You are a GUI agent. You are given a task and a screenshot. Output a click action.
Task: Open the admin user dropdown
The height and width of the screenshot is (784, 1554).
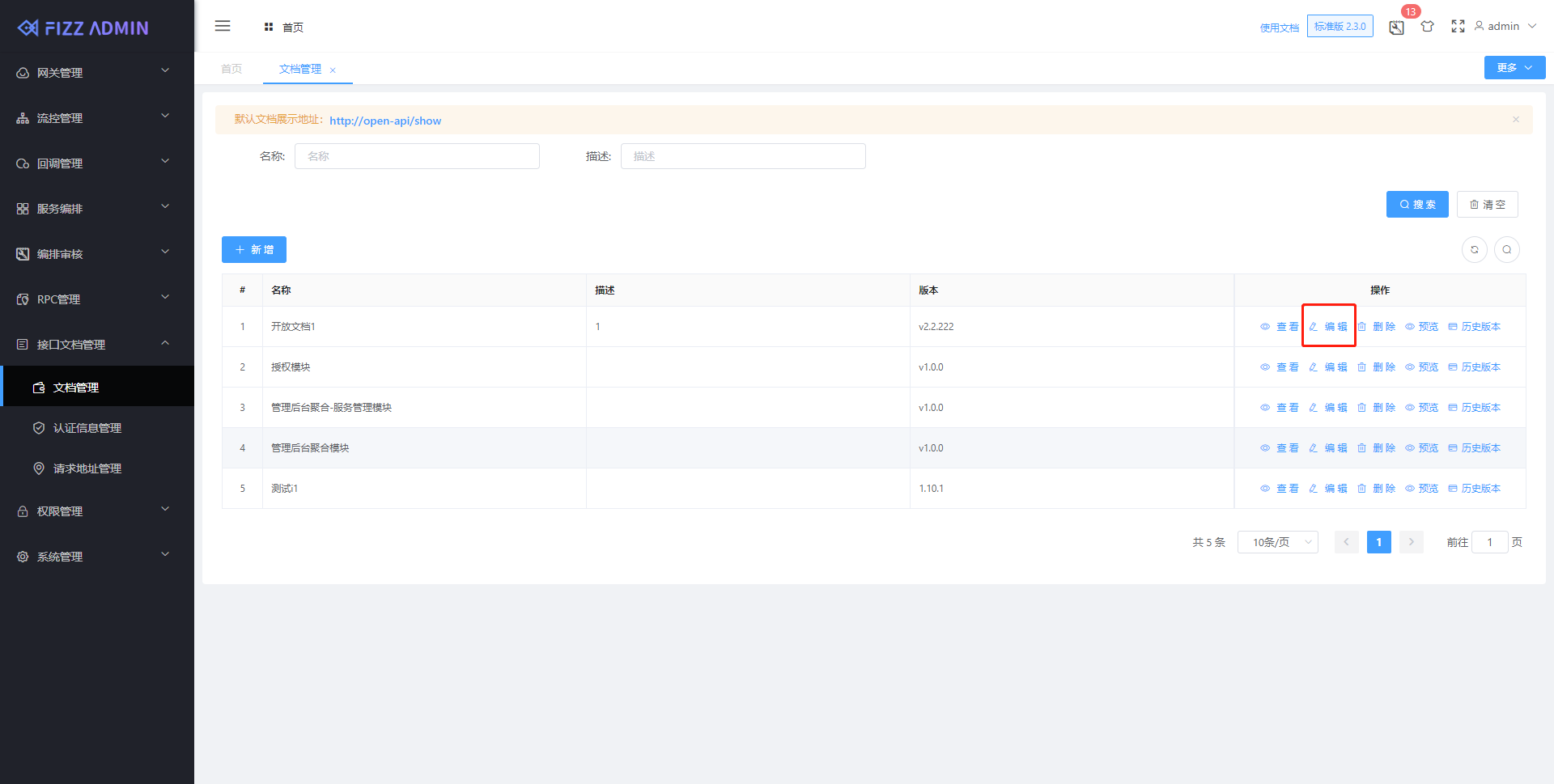(1505, 27)
